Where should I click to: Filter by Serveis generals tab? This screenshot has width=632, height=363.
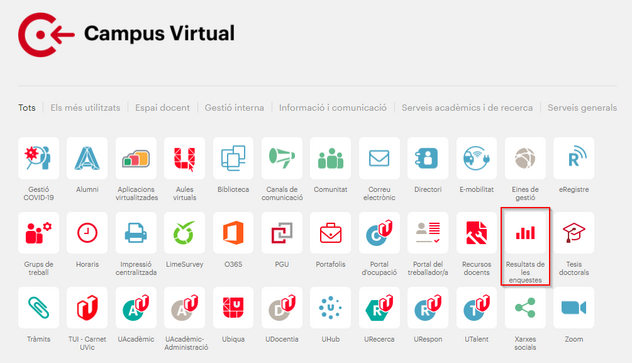click(582, 108)
